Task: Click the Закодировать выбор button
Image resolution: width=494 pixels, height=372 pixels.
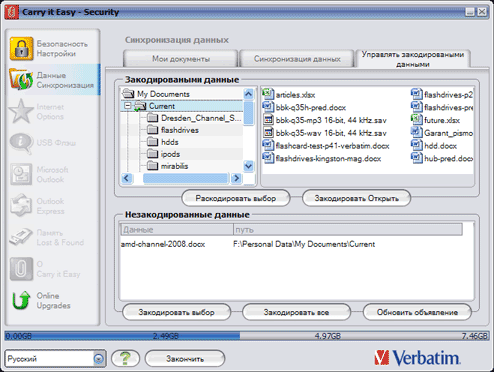Action: click(x=176, y=312)
